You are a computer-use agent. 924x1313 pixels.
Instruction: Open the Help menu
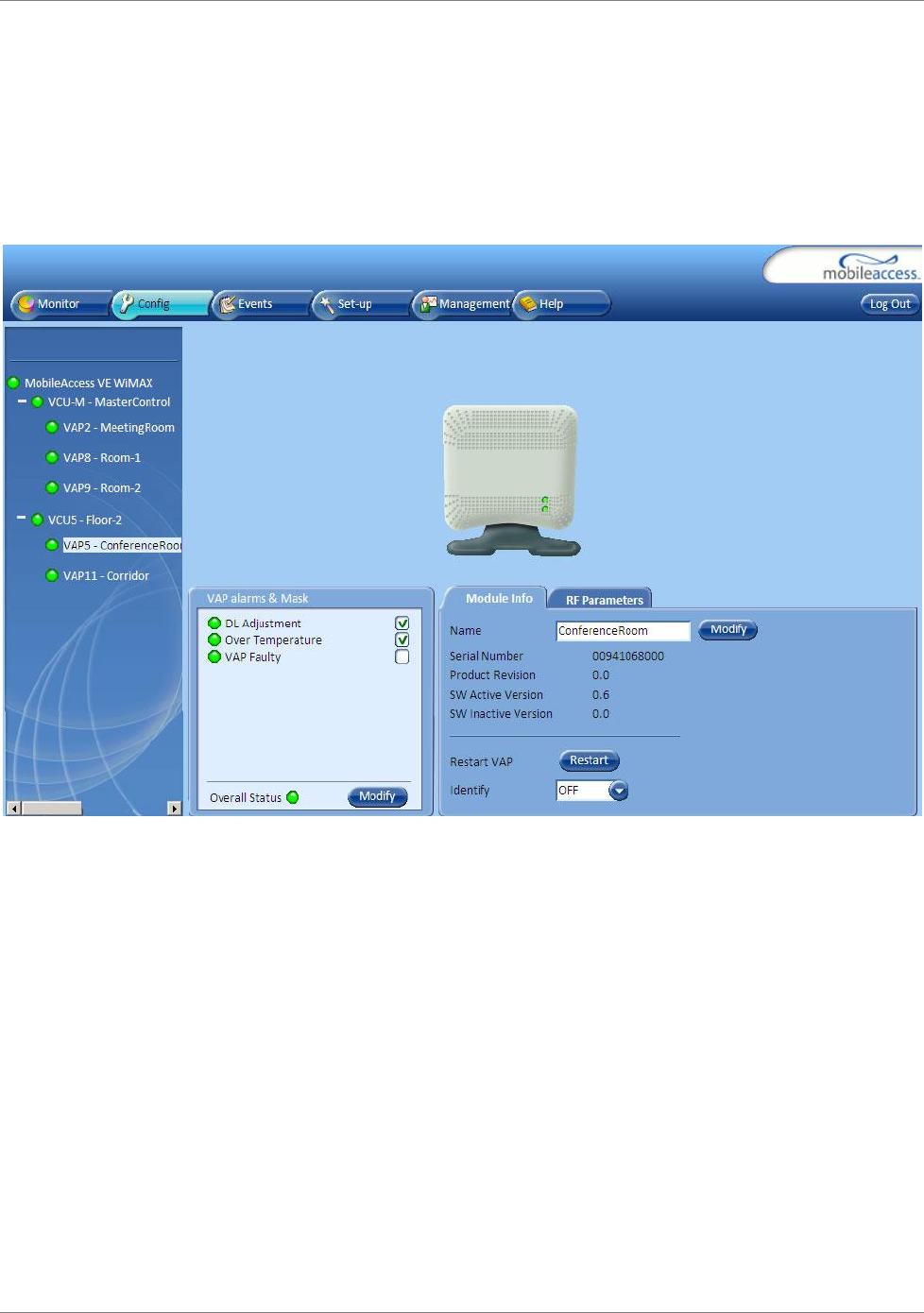(561, 304)
